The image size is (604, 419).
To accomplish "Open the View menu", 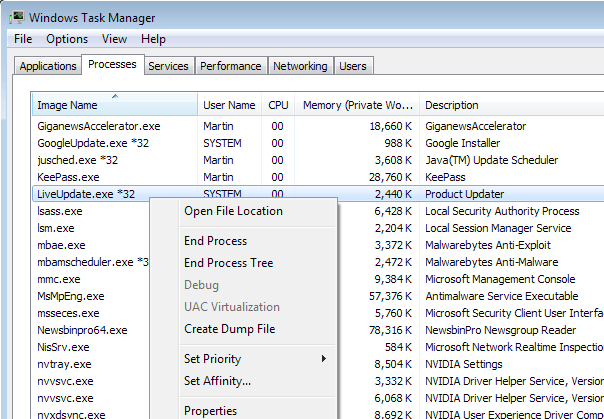I will [114, 39].
